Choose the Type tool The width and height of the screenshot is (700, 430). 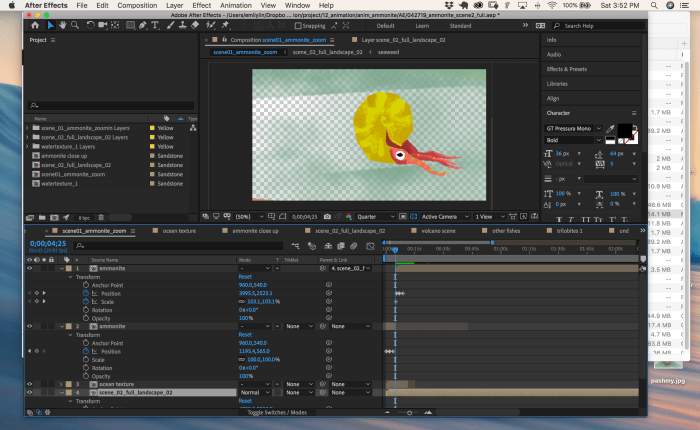pos(155,25)
